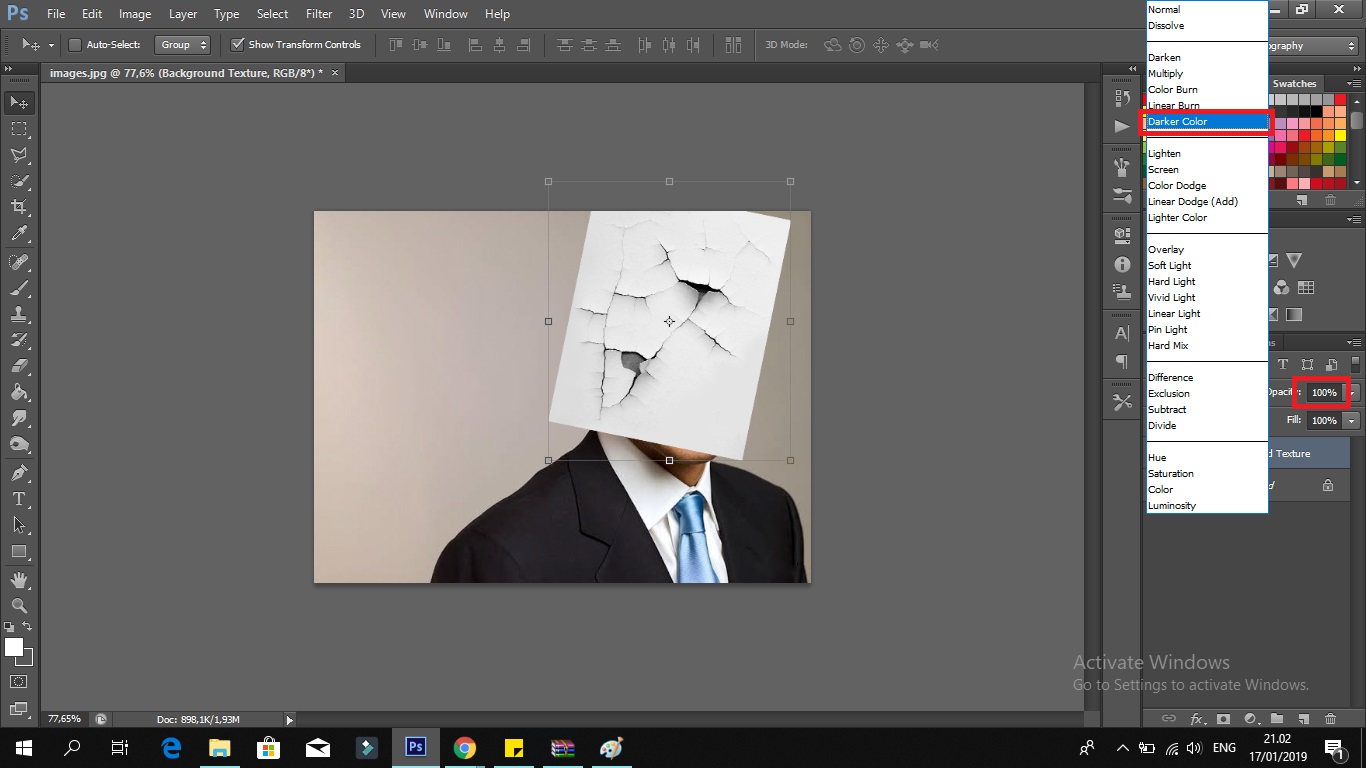Viewport: 1366px width, 768px height.
Task: Choose the Clone Stamp tool
Action: (x=19, y=314)
